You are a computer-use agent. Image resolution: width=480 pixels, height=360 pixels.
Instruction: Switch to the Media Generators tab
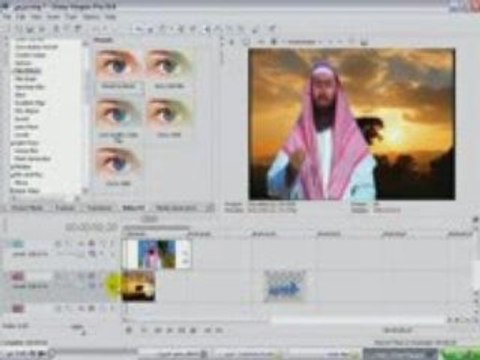176,208
